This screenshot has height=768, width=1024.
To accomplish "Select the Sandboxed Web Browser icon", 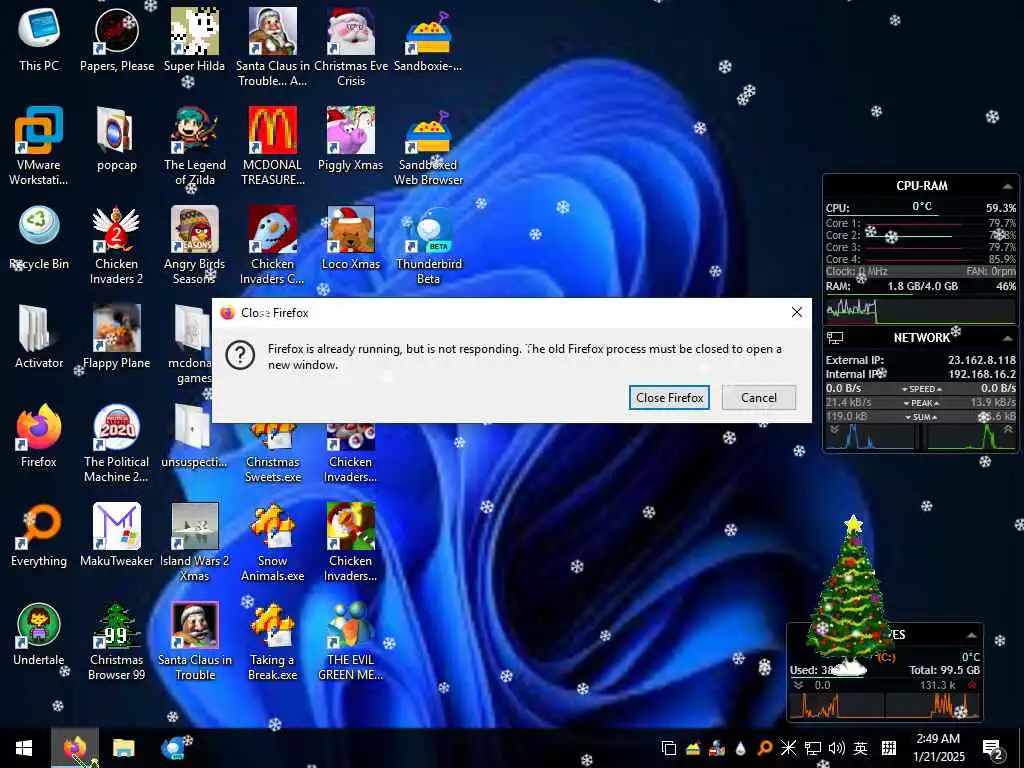I will click(x=428, y=145).
